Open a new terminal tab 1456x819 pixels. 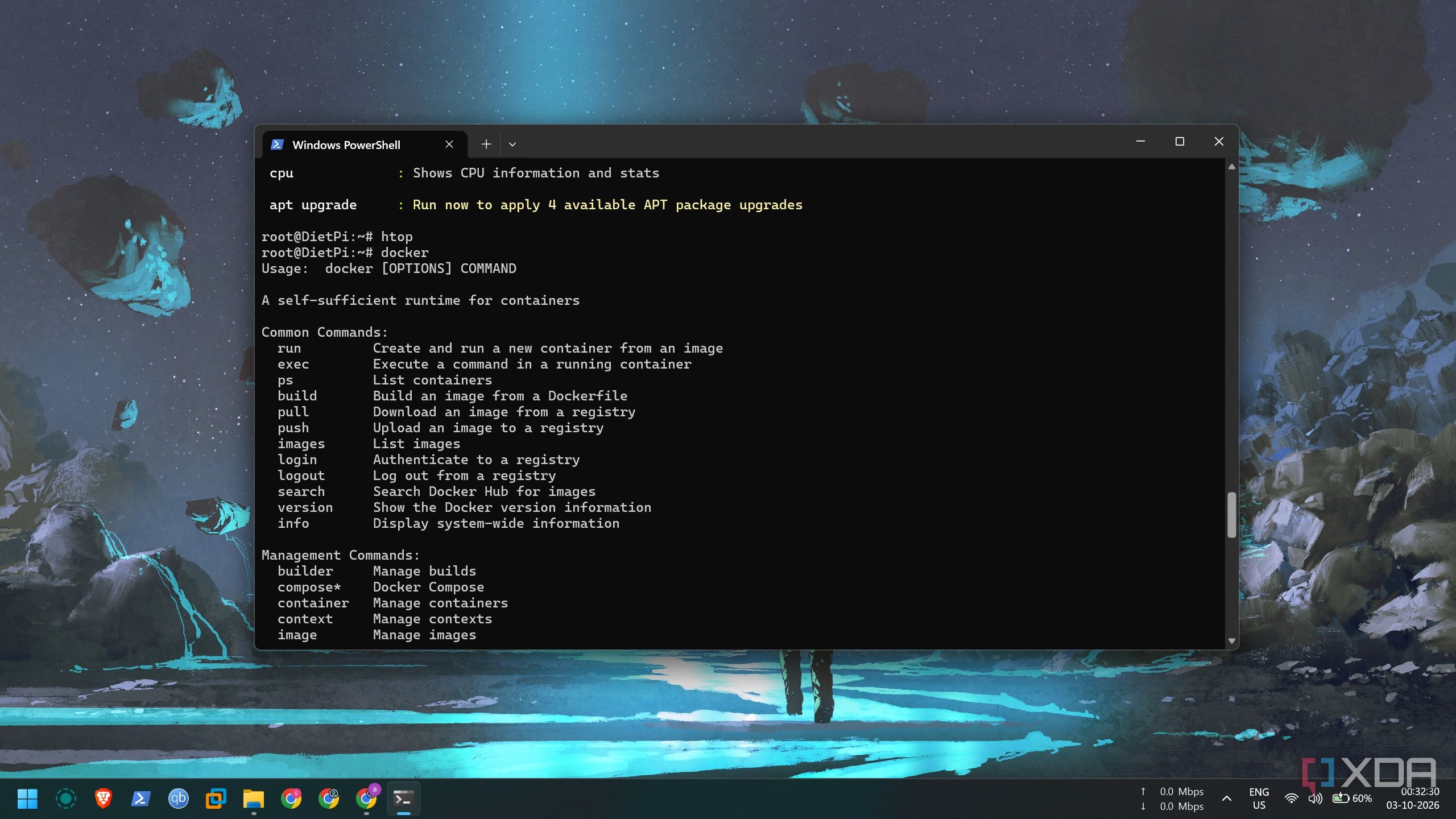tap(486, 144)
